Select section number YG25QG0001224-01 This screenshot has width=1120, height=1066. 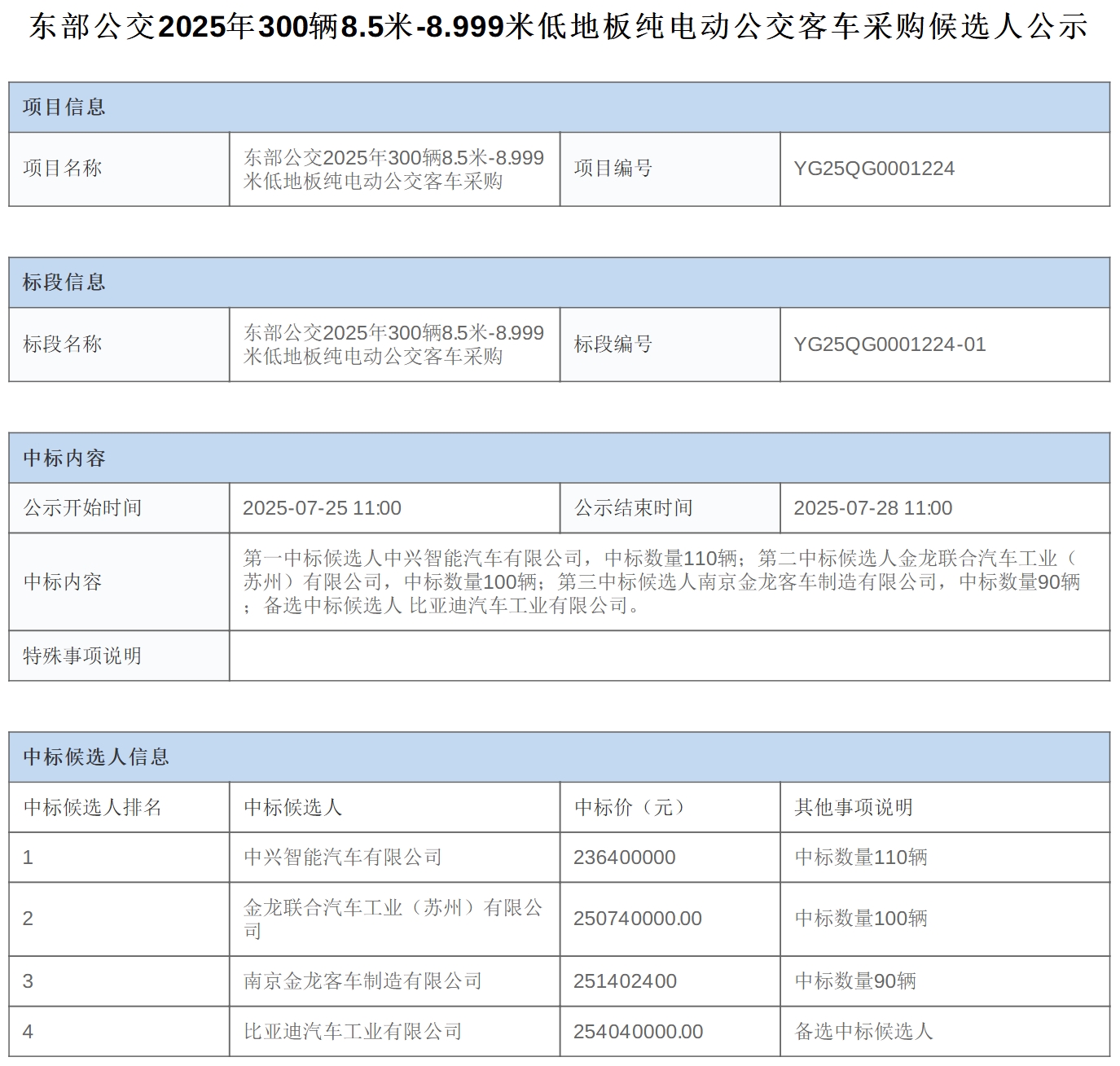click(889, 344)
